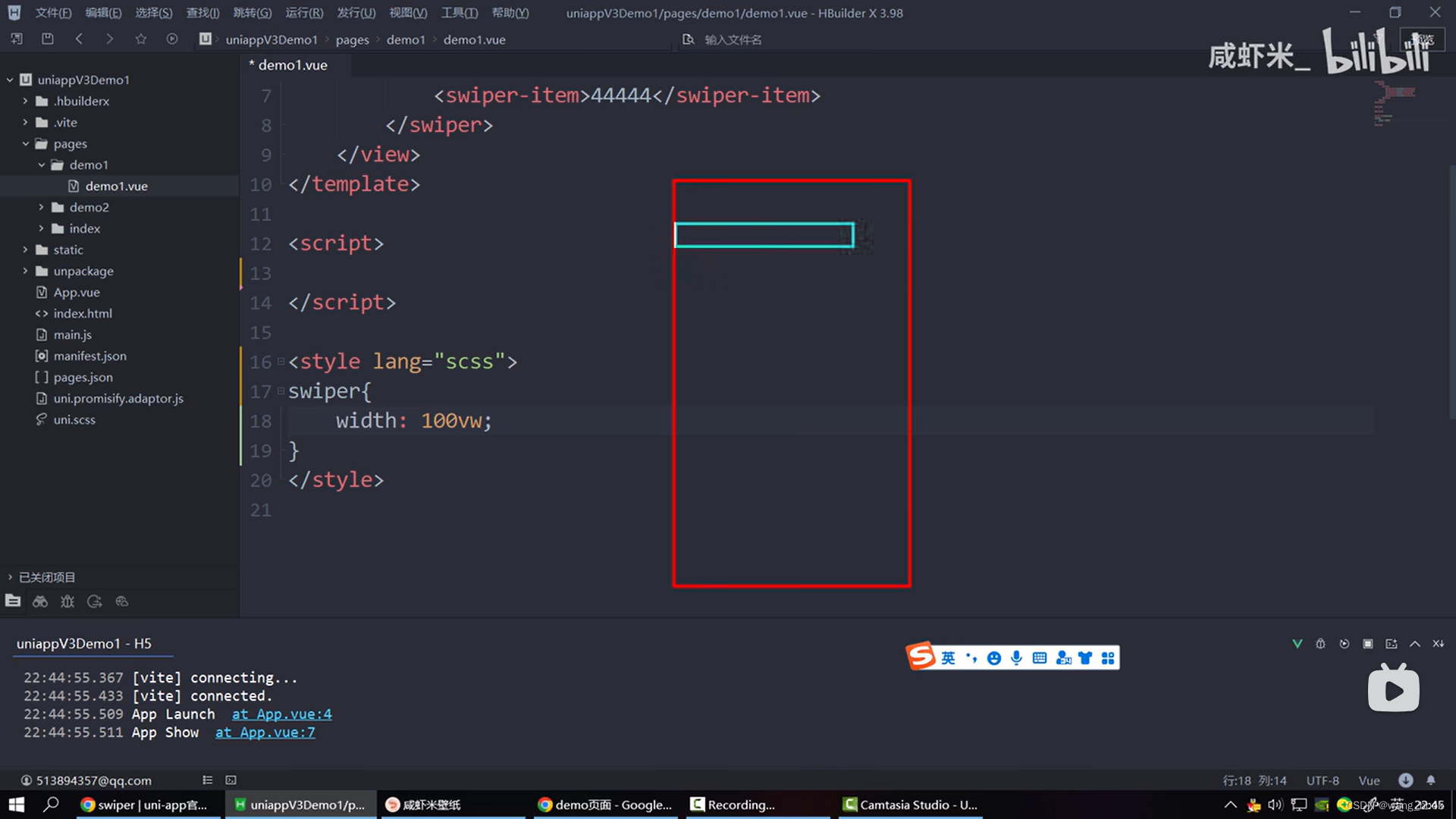Expand the static folder
Image resolution: width=1456 pixels, height=819 pixels.
(x=25, y=249)
